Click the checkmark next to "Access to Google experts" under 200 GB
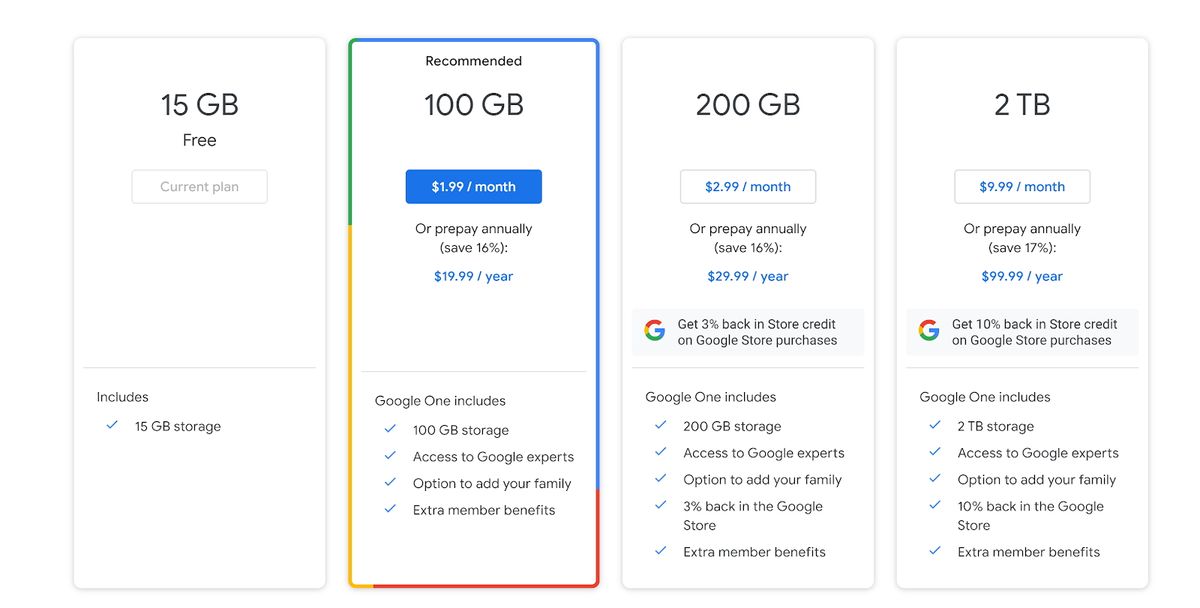1200x608 pixels. click(661, 452)
